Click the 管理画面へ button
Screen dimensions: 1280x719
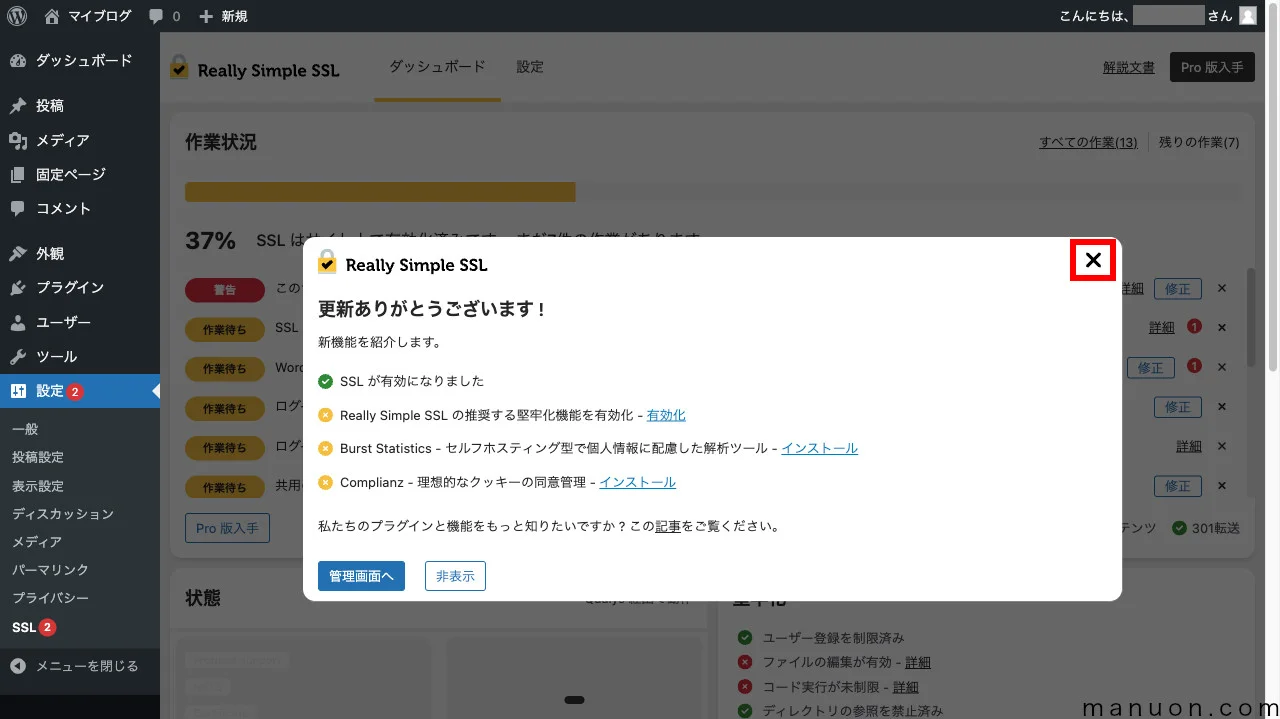pos(361,576)
